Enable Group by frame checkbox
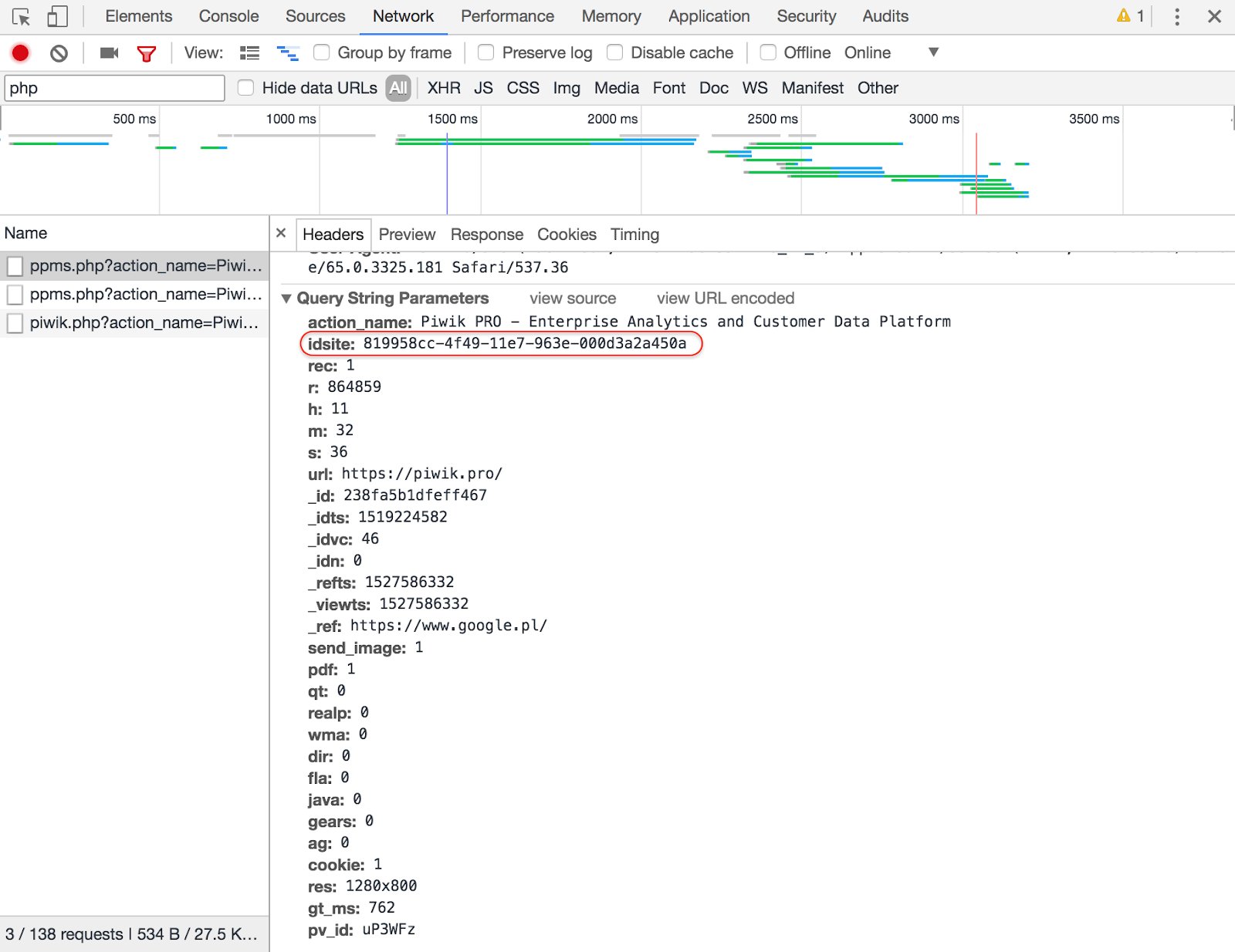Image resolution: width=1235 pixels, height=952 pixels. (x=322, y=52)
